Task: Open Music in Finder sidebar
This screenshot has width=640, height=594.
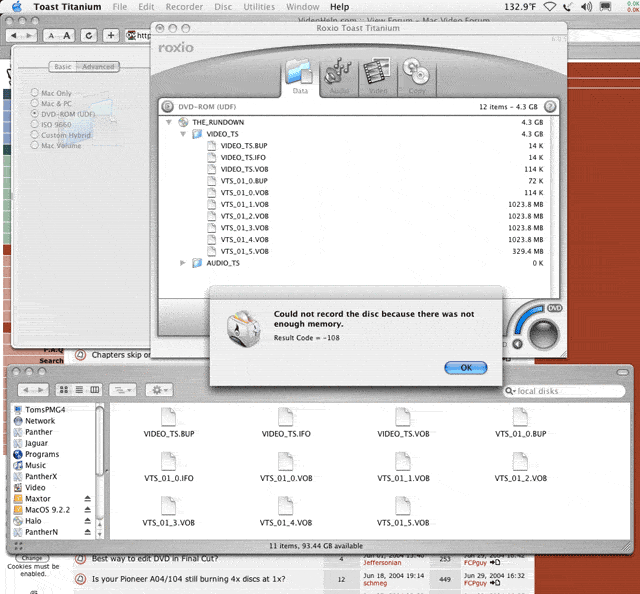Action: click(35, 465)
